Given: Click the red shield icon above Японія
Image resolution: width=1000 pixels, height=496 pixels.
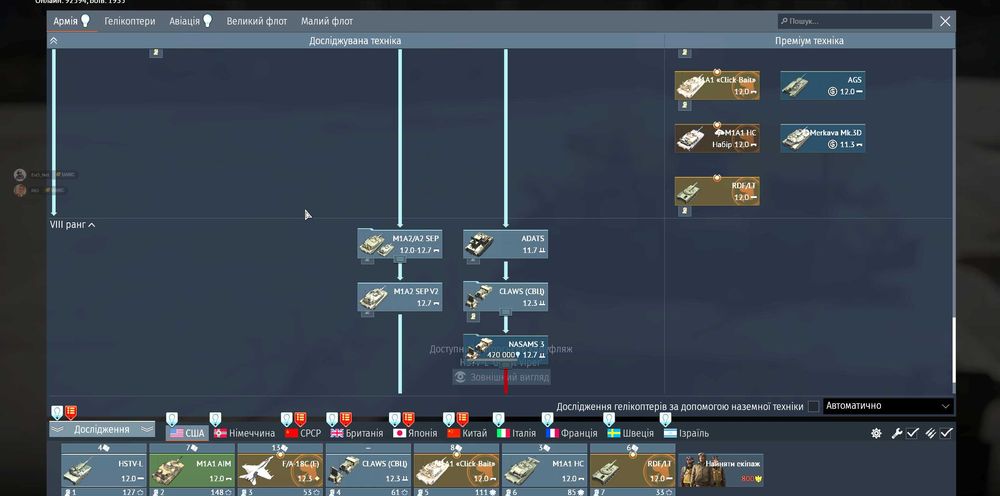Looking at the screenshot, I should point(408,419).
